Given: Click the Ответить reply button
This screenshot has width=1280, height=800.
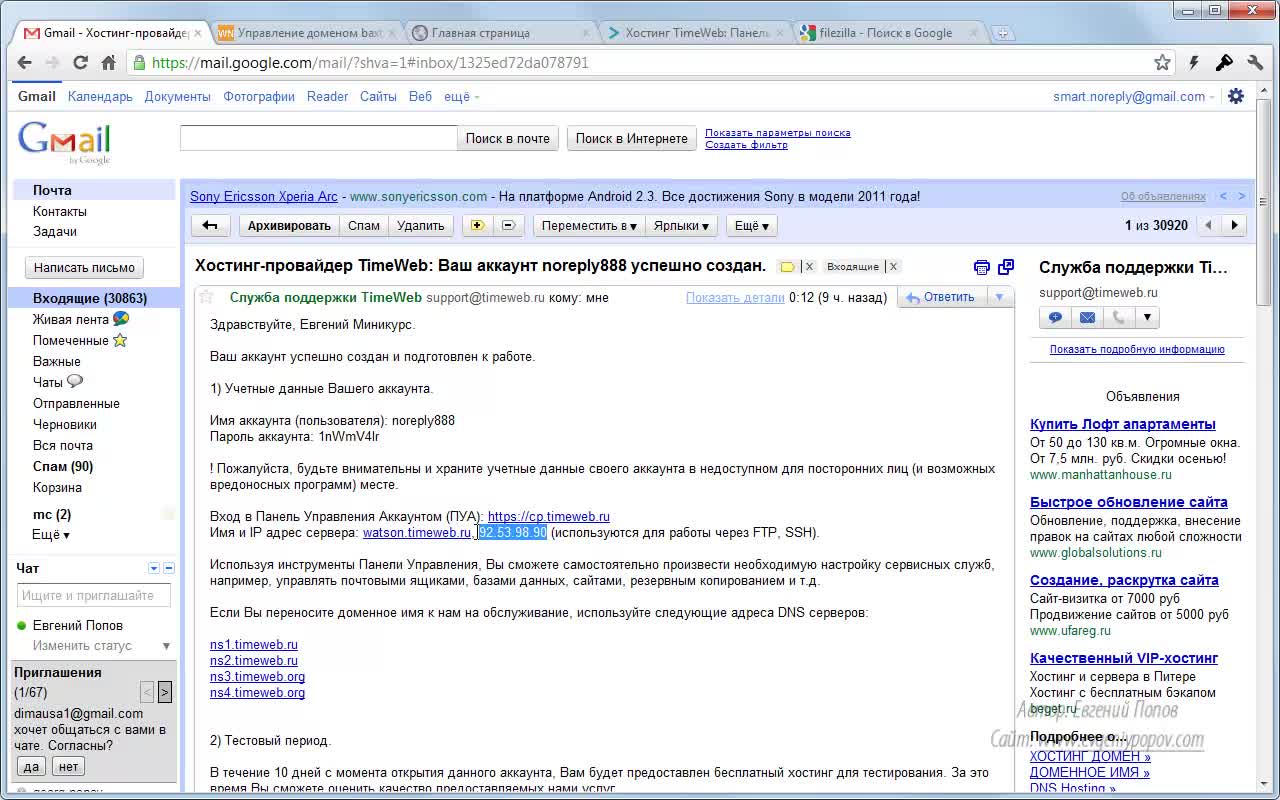Looking at the screenshot, I should (x=940, y=297).
